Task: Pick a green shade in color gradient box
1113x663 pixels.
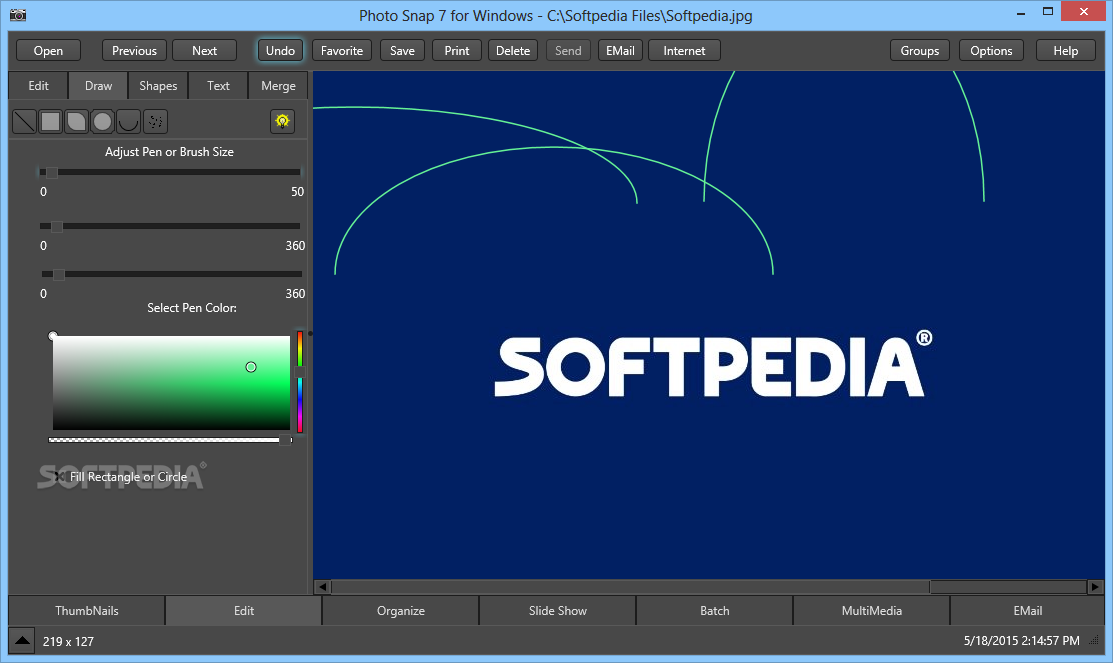Action: pos(171,383)
